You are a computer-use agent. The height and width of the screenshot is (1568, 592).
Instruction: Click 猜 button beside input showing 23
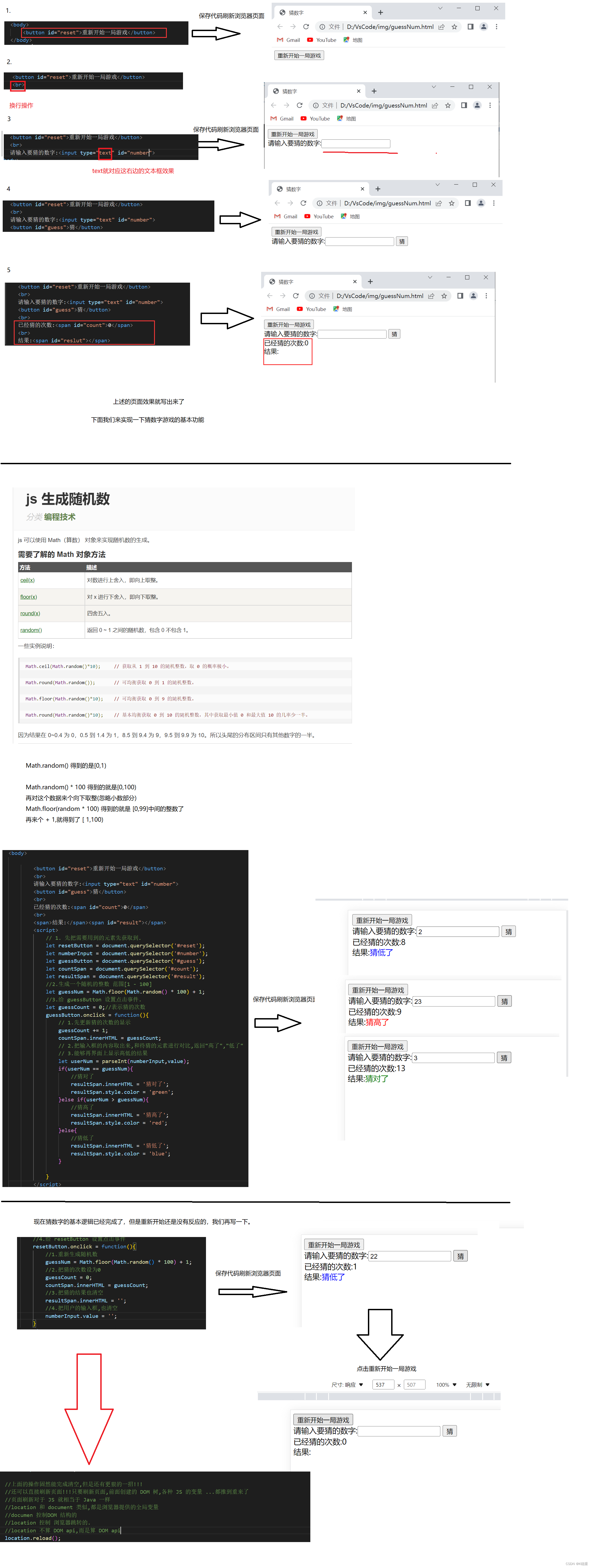[x=504, y=1001]
